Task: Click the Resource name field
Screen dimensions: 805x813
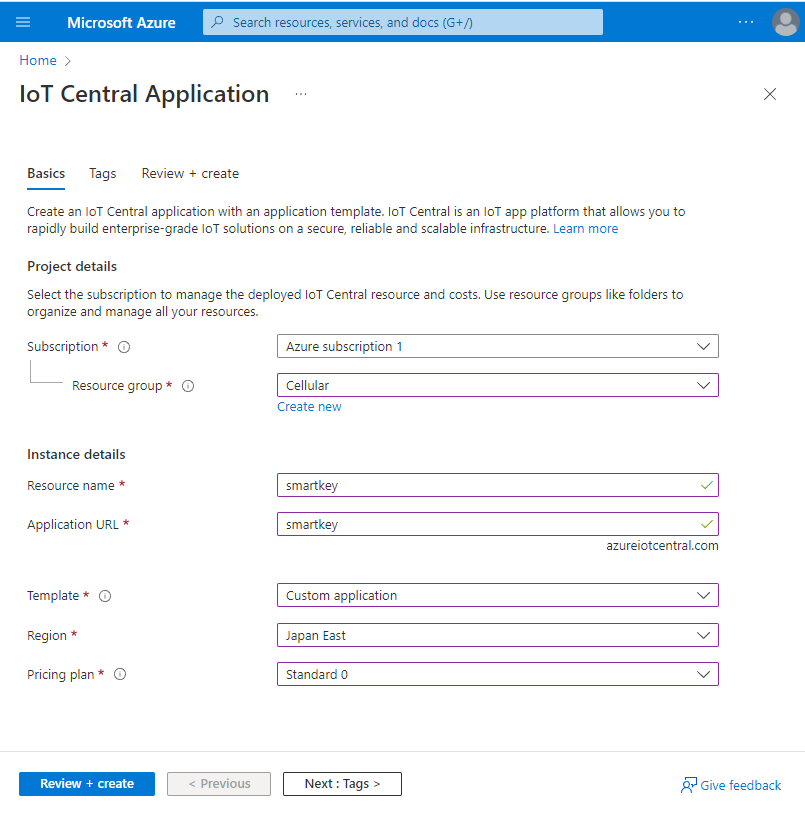Action: pyautogui.click(x=498, y=485)
